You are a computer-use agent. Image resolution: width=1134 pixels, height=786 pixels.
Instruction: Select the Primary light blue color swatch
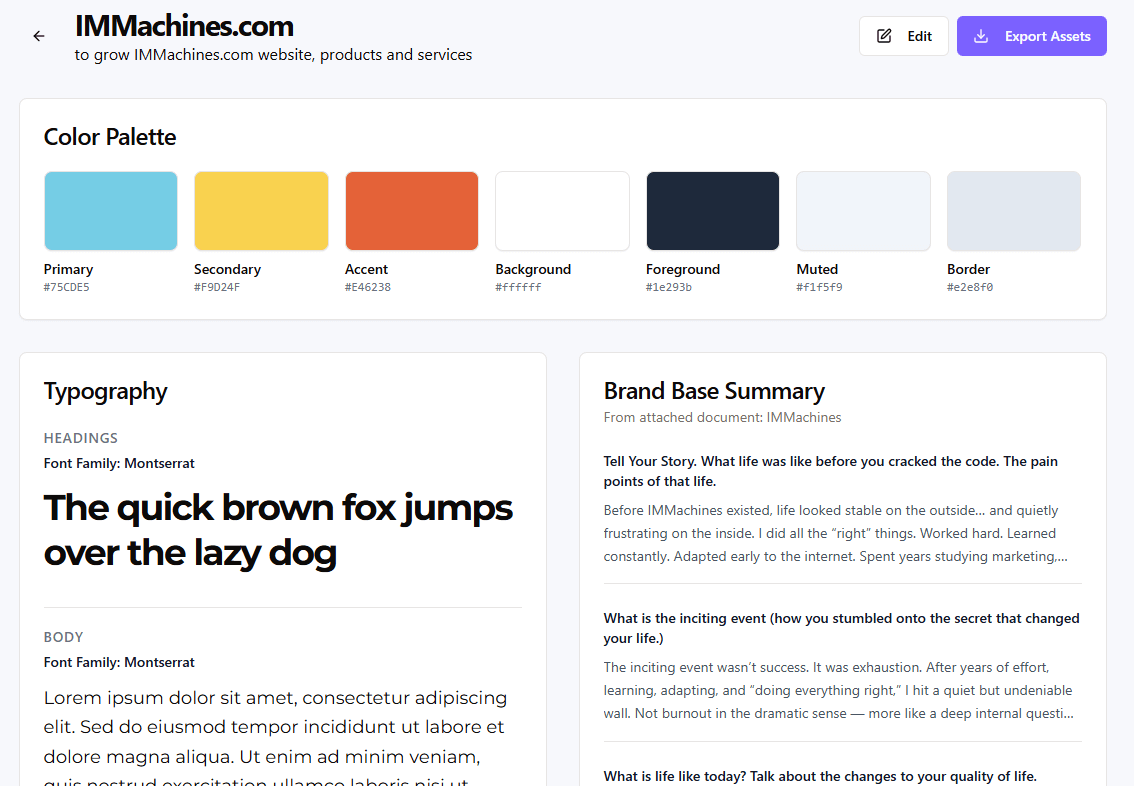coord(111,211)
